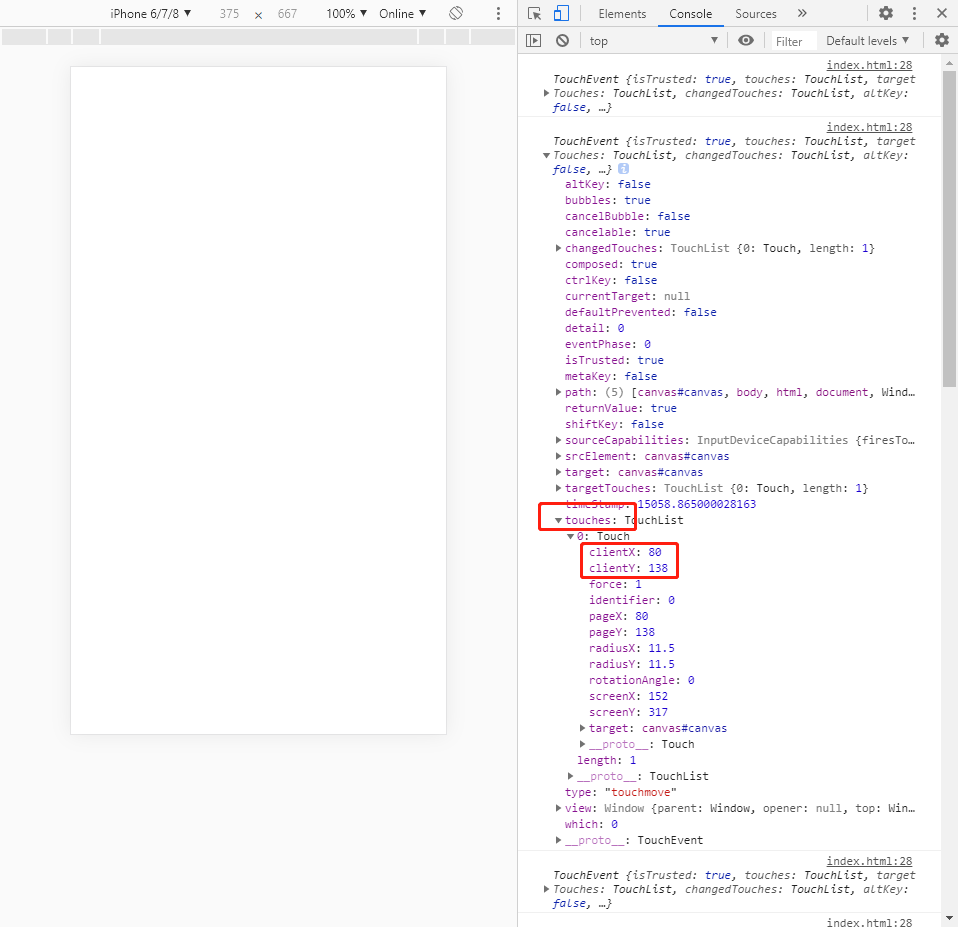Viewport: 958px width, 927px height.
Task: Expand last collapsed TouchEvent log
Action: tap(547, 889)
